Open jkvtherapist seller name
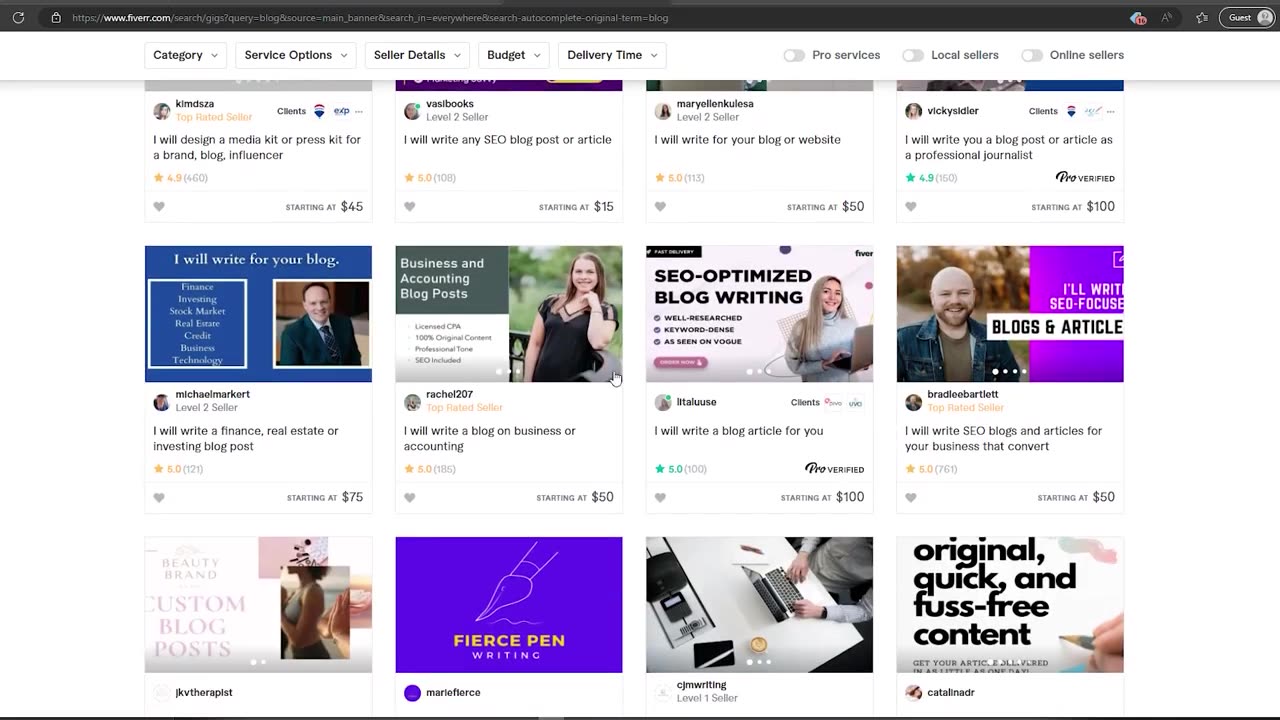Screen dimensions: 1280x720 [x=204, y=693]
